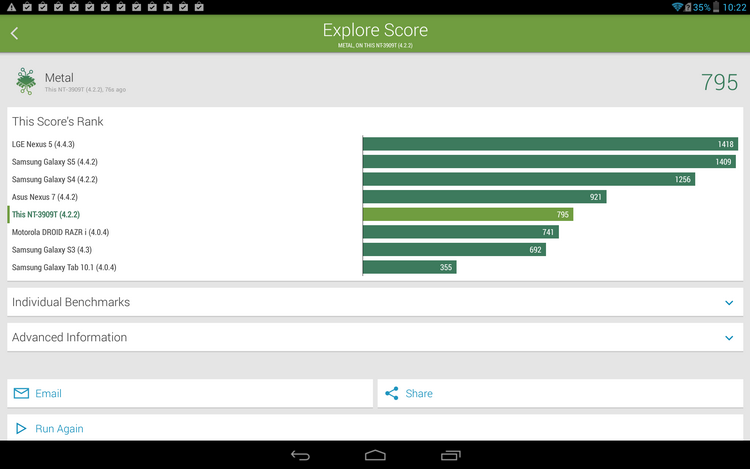Tap the 10:22 clock in status bar
The width and height of the screenshot is (750, 469).
(x=734, y=7)
